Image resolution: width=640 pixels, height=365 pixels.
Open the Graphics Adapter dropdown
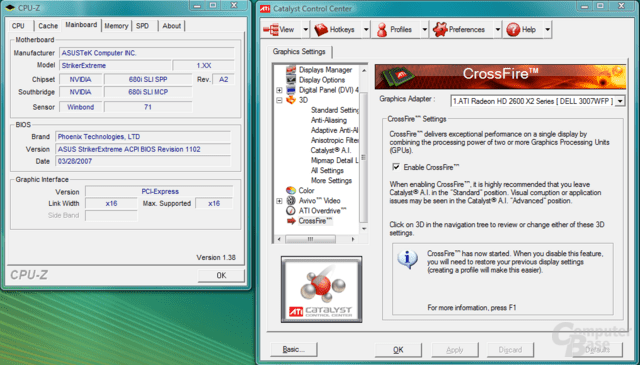pos(620,101)
